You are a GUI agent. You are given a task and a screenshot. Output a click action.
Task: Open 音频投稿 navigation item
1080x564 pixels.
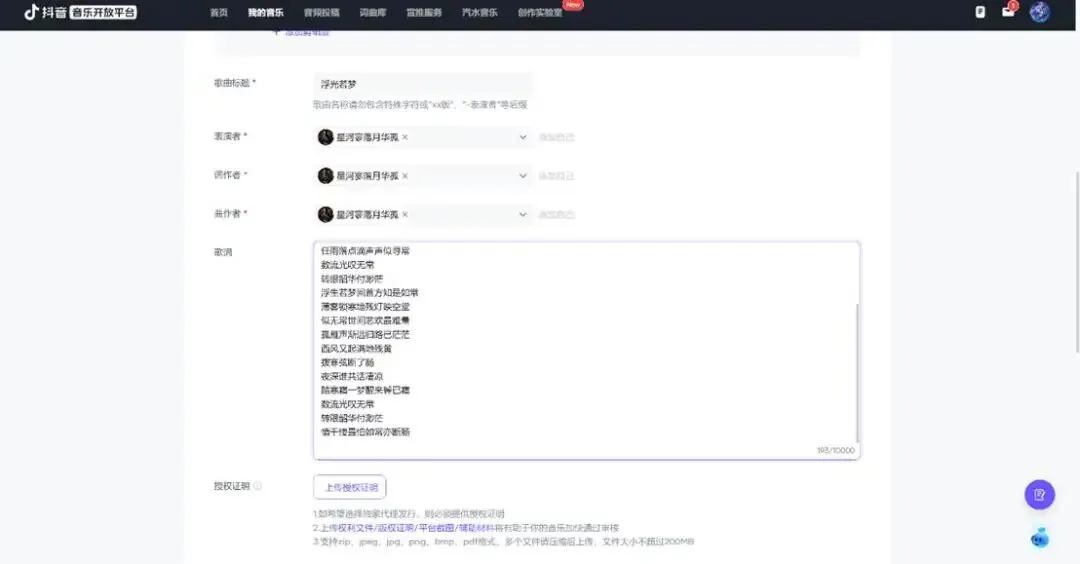pyautogui.click(x=322, y=12)
